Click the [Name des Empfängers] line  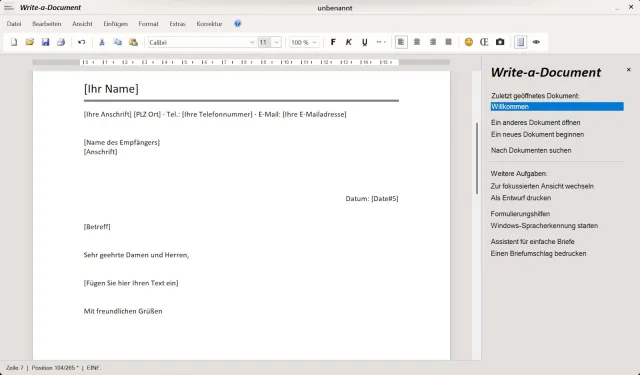tap(122, 142)
